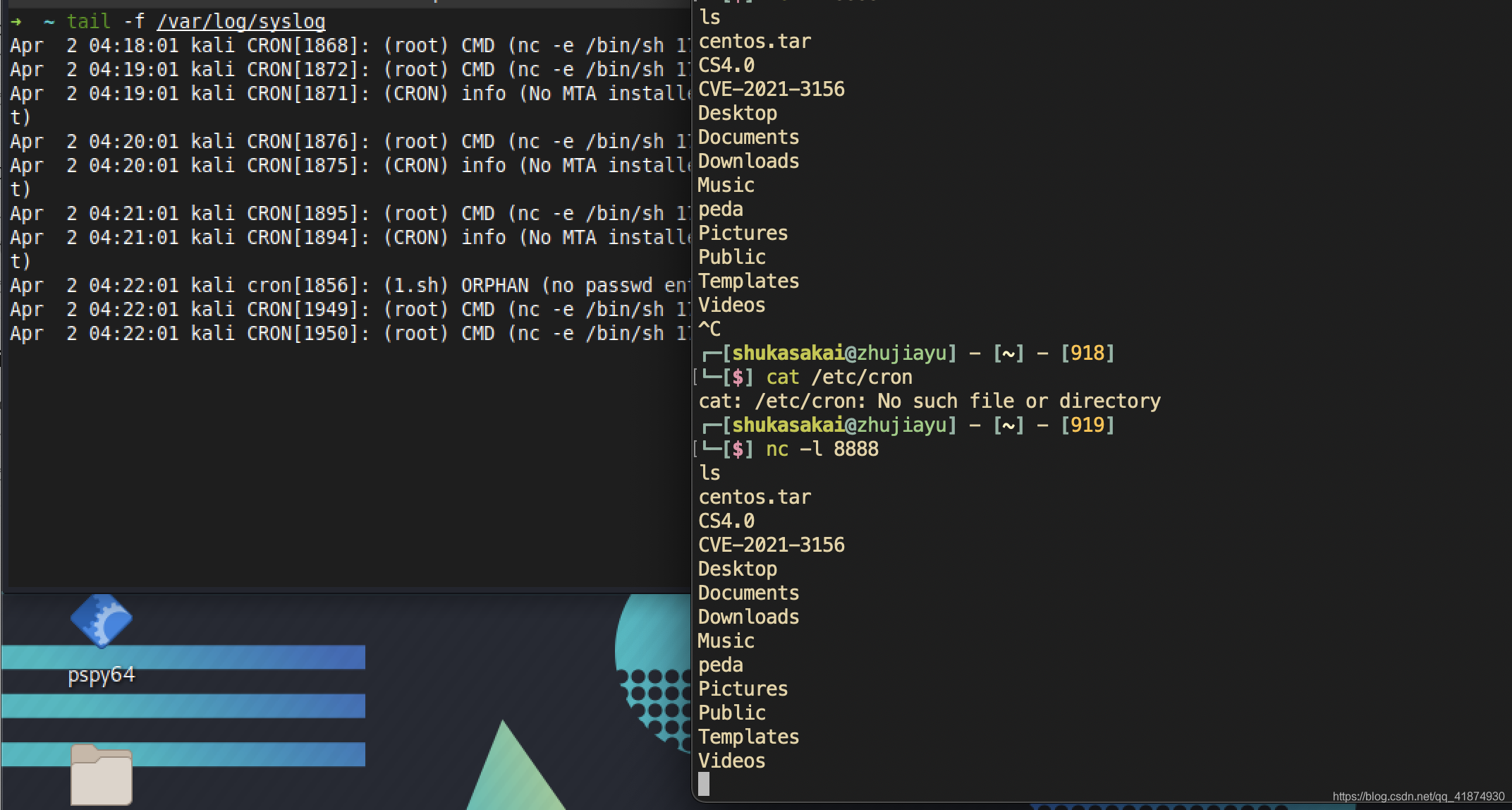Click the blinking cursor block at bottom
This screenshot has width=1512, height=810.
coord(702,784)
